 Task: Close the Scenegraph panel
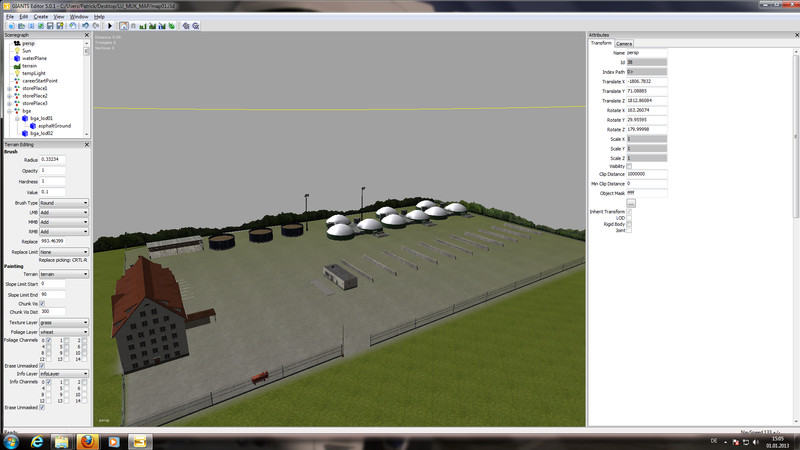click(86, 35)
